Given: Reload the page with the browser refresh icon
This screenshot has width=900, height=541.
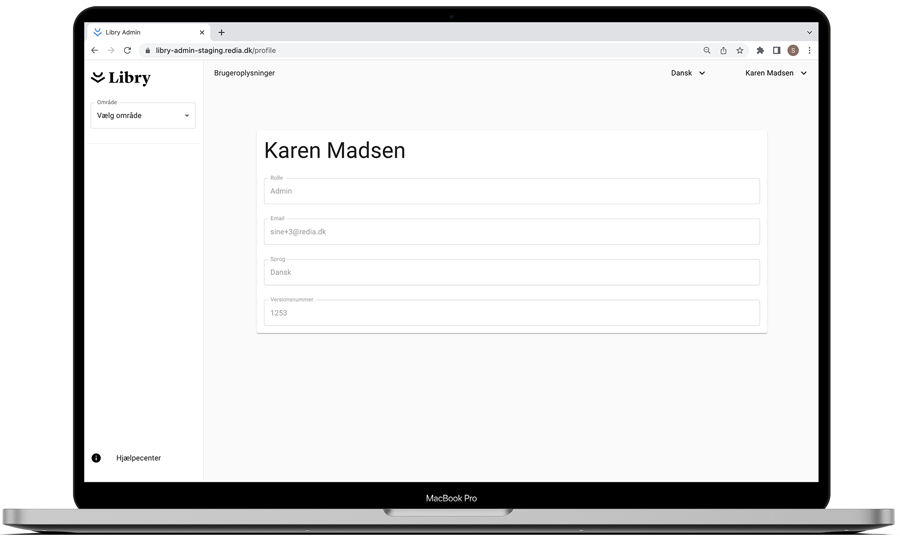Looking at the screenshot, I should point(127,50).
